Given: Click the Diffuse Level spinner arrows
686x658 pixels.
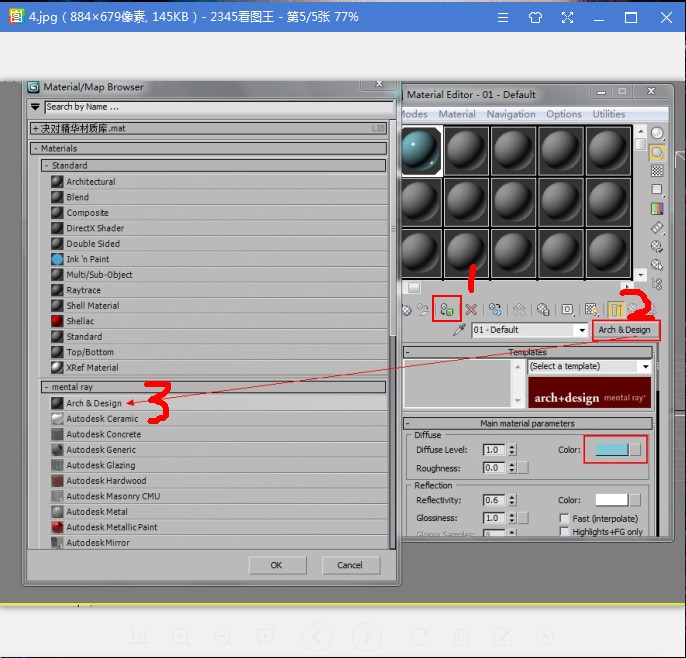Looking at the screenshot, I should (x=512, y=450).
